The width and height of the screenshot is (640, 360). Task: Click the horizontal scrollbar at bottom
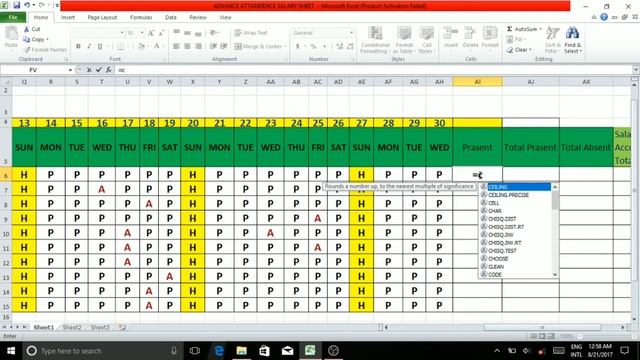tap(542, 327)
